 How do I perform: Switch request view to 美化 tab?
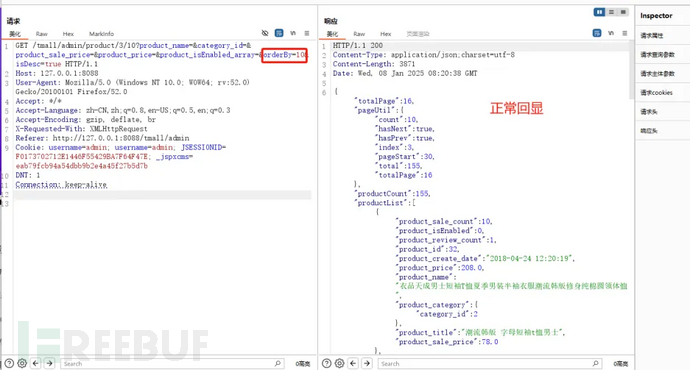pos(15,34)
